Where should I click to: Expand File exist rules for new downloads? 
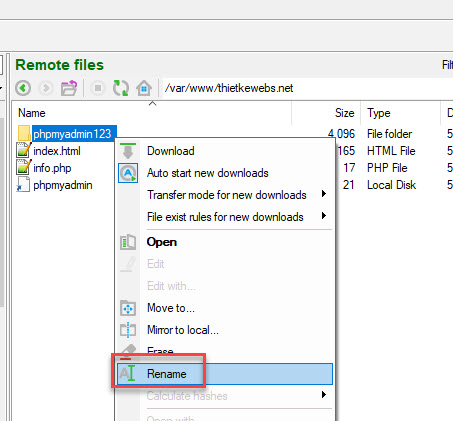tap(225, 217)
